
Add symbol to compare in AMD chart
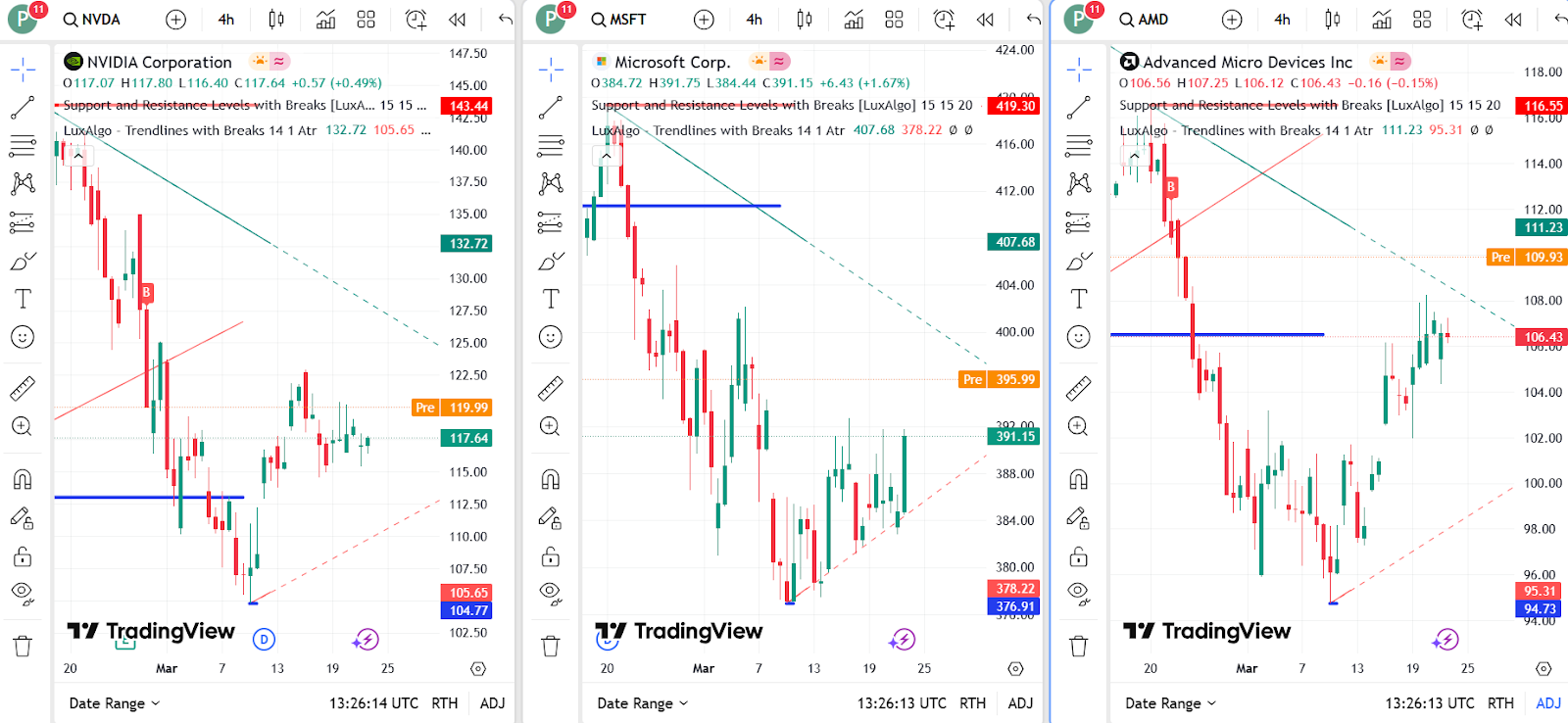1232,20
